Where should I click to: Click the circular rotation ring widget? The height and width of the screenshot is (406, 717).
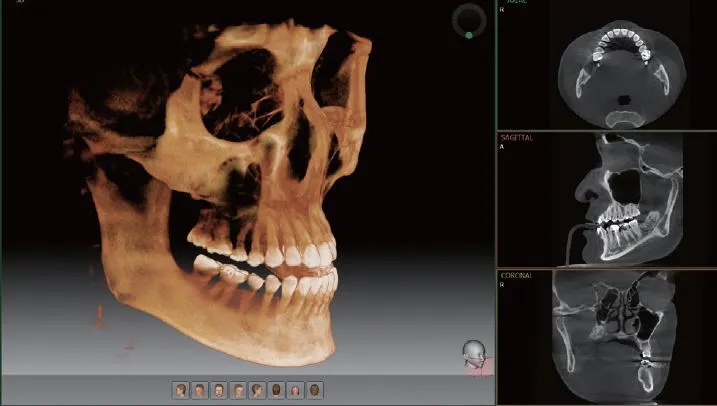(x=469, y=21)
